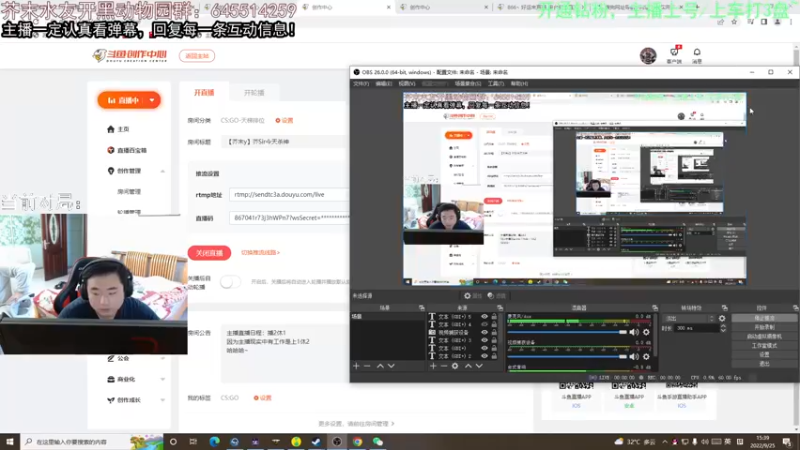Move scene down arrow in scenes panel
The height and width of the screenshot is (450, 800).
[391, 366]
